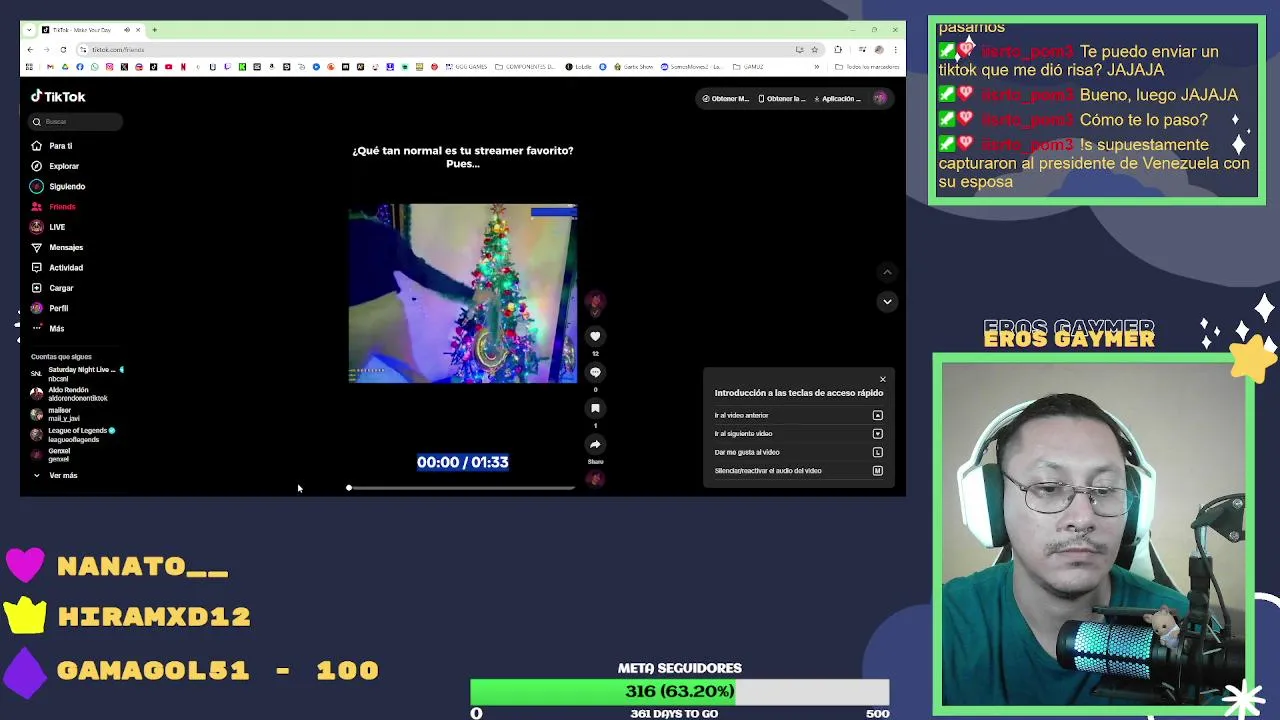Save the video with the bookmark icon
Viewport: 1280px width, 720px height.
(595, 408)
